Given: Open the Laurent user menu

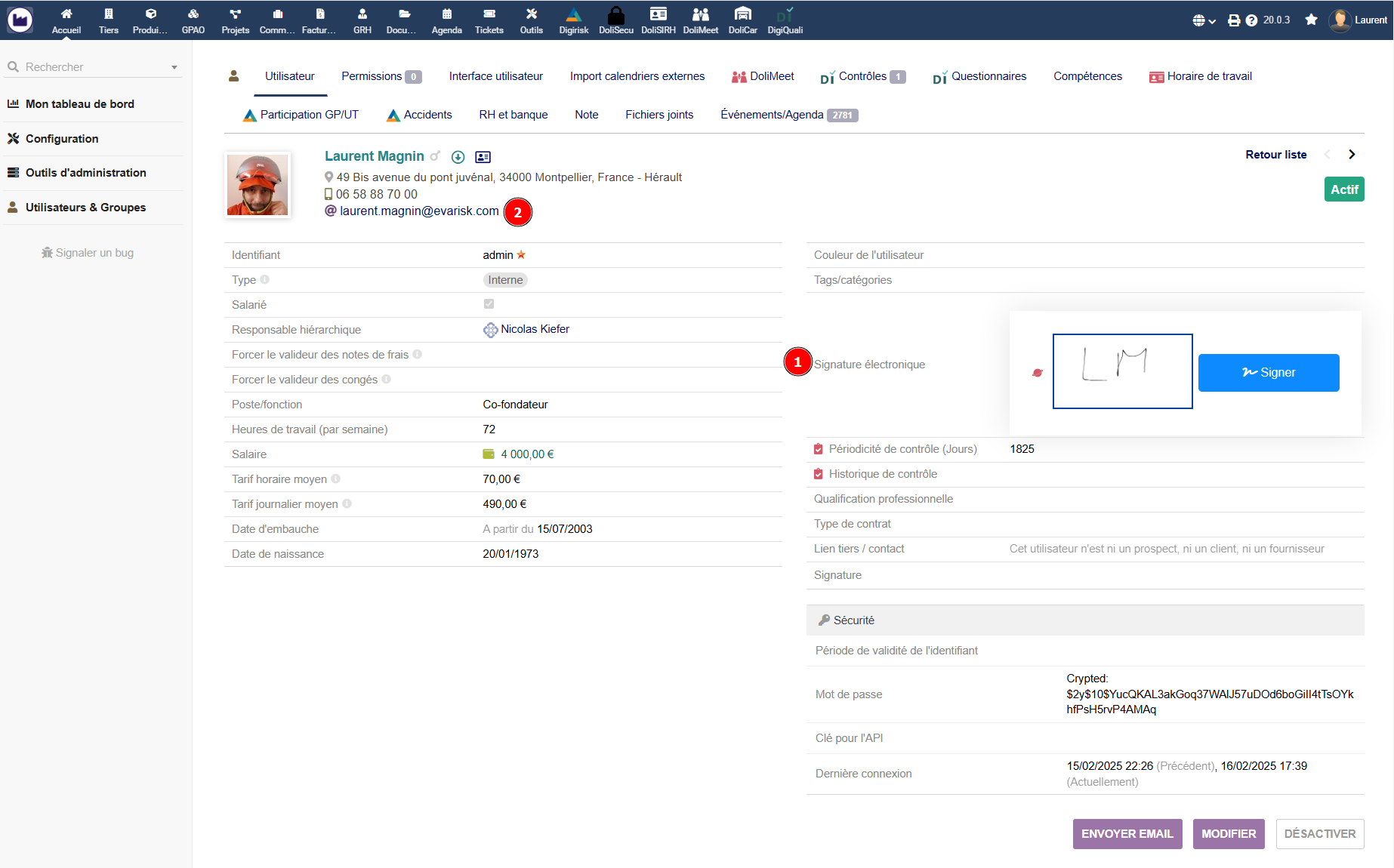Looking at the screenshot, I should click(1359, 20).
